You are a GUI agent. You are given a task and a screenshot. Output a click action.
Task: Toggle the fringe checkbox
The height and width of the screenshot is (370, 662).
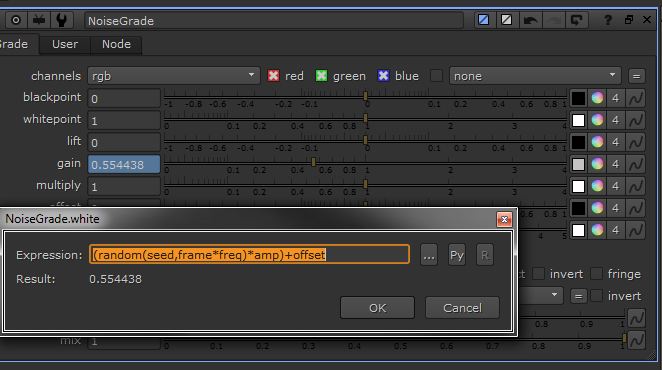pos(596,274)
